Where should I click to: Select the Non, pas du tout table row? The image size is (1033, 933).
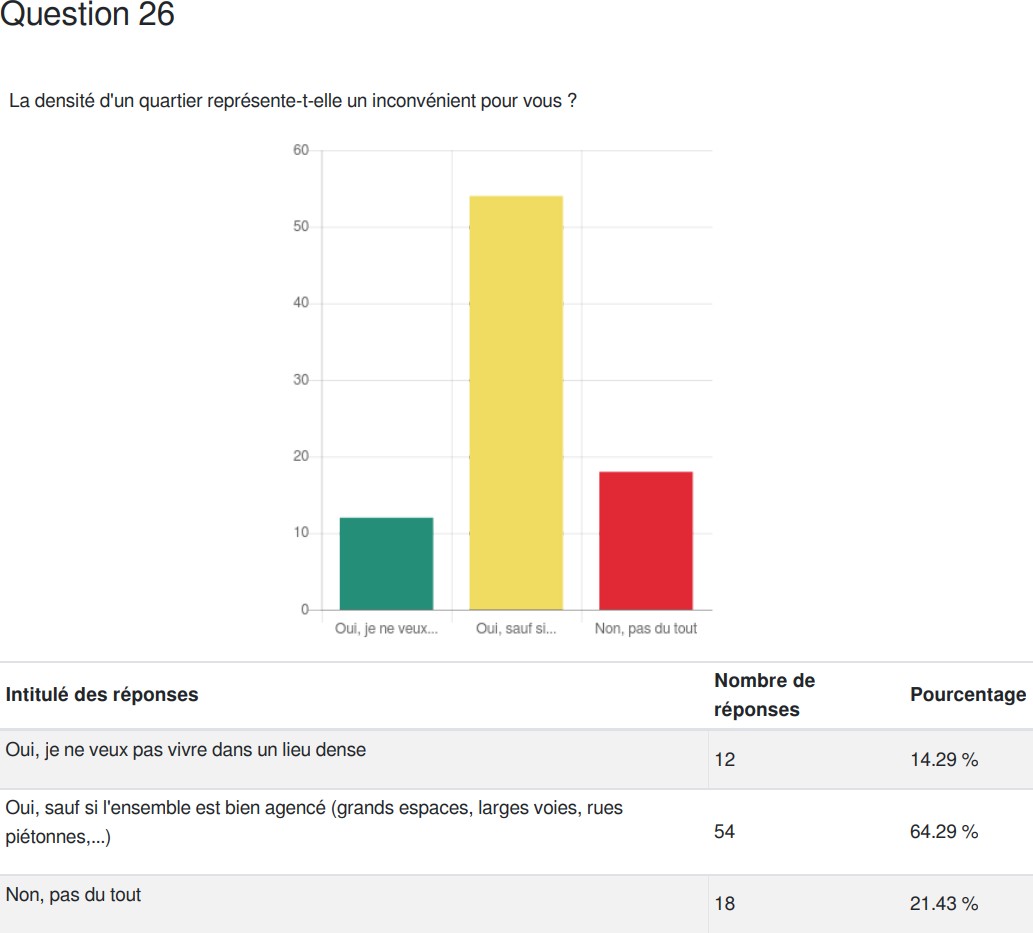pyautogui.click(x=516, y=904)
